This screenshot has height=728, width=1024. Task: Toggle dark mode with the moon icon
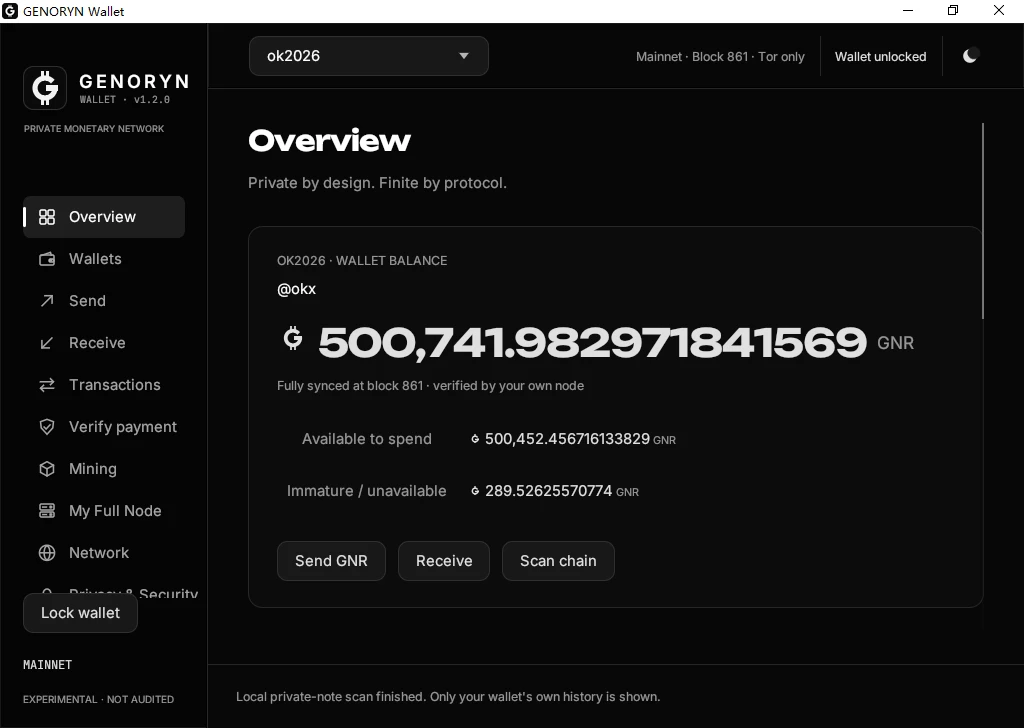click(970, 56)
